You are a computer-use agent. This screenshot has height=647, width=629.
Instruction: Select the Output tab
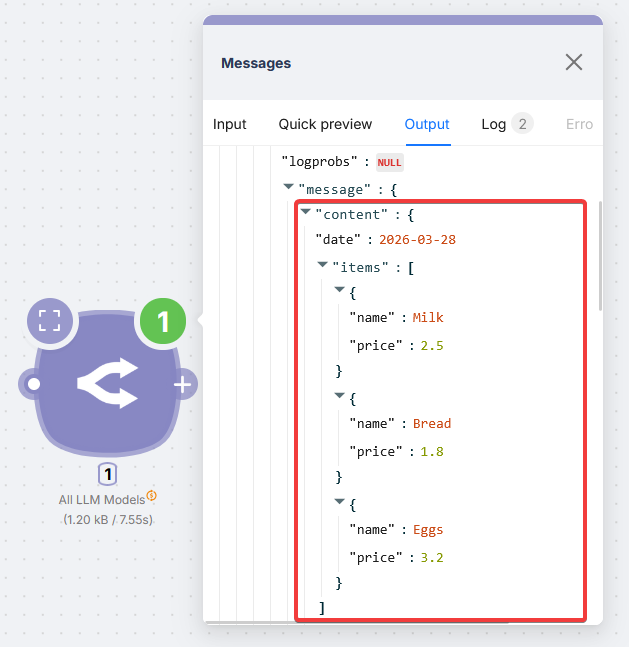[x=427, y=124]
